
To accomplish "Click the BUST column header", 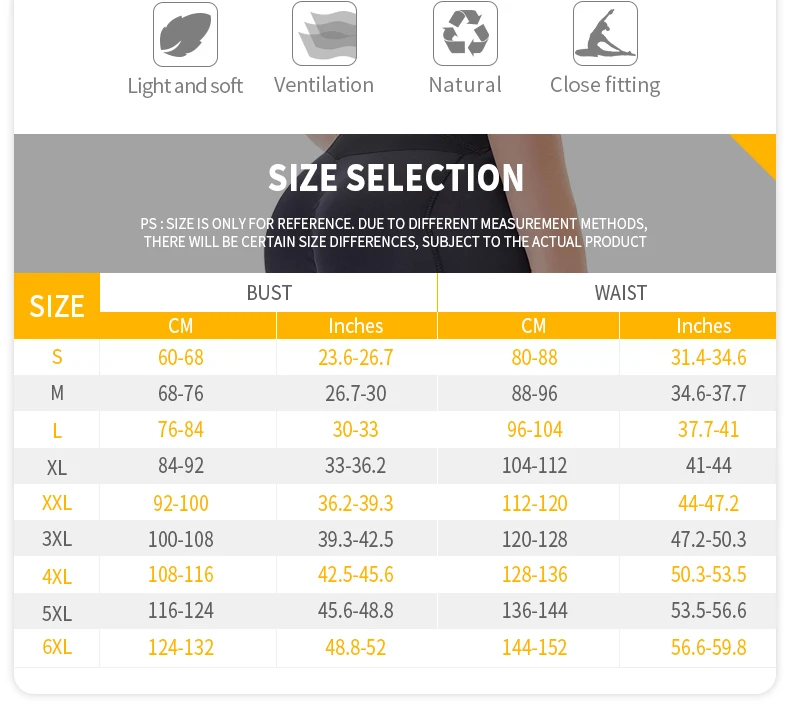I will pyautogui.click(x=269, y=293).
